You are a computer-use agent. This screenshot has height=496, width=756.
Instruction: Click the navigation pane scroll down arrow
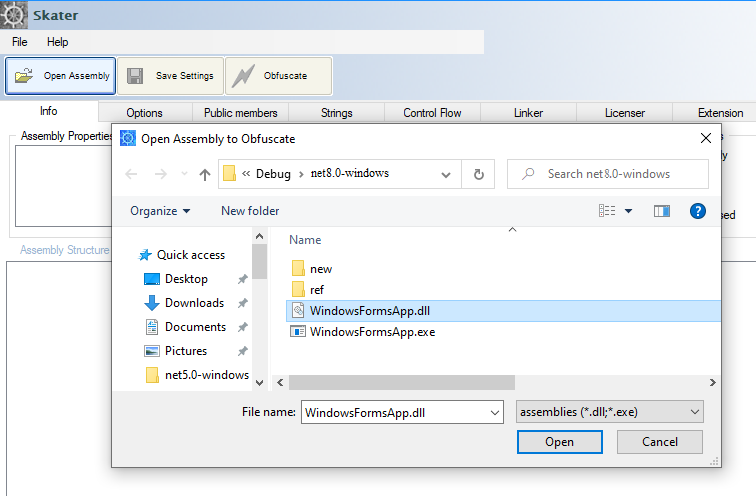pyautogui.click(x=259, y=383)
